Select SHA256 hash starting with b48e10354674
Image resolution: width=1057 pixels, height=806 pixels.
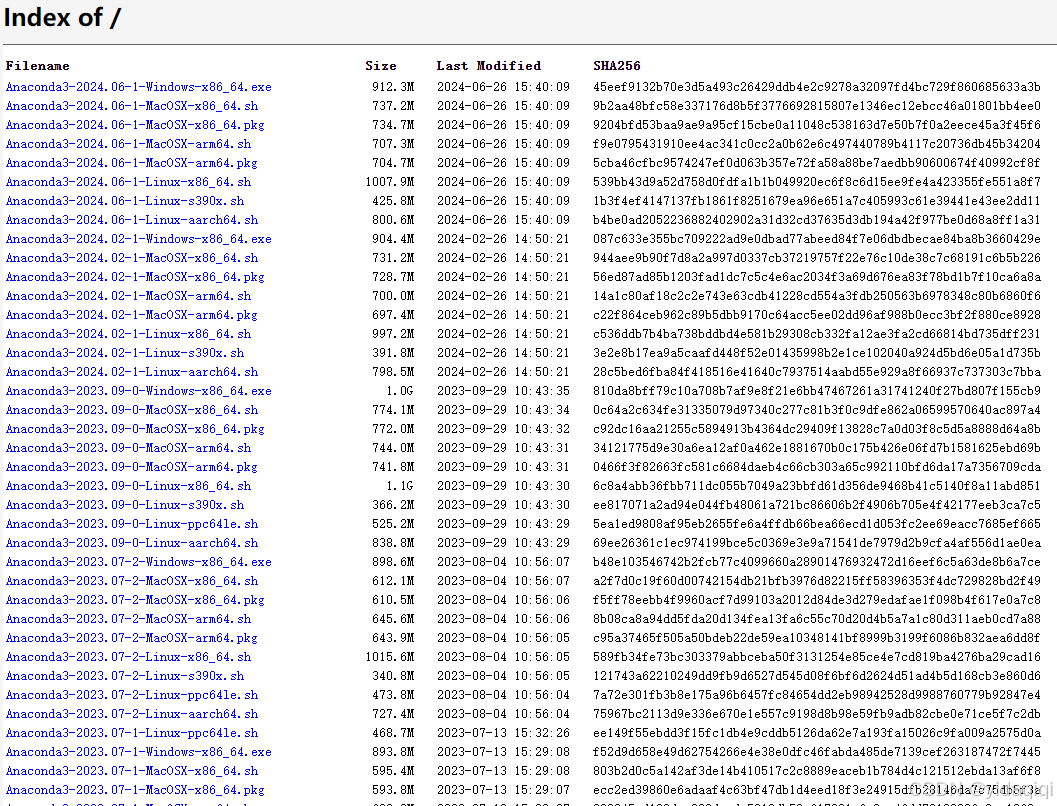coord(817,561)
